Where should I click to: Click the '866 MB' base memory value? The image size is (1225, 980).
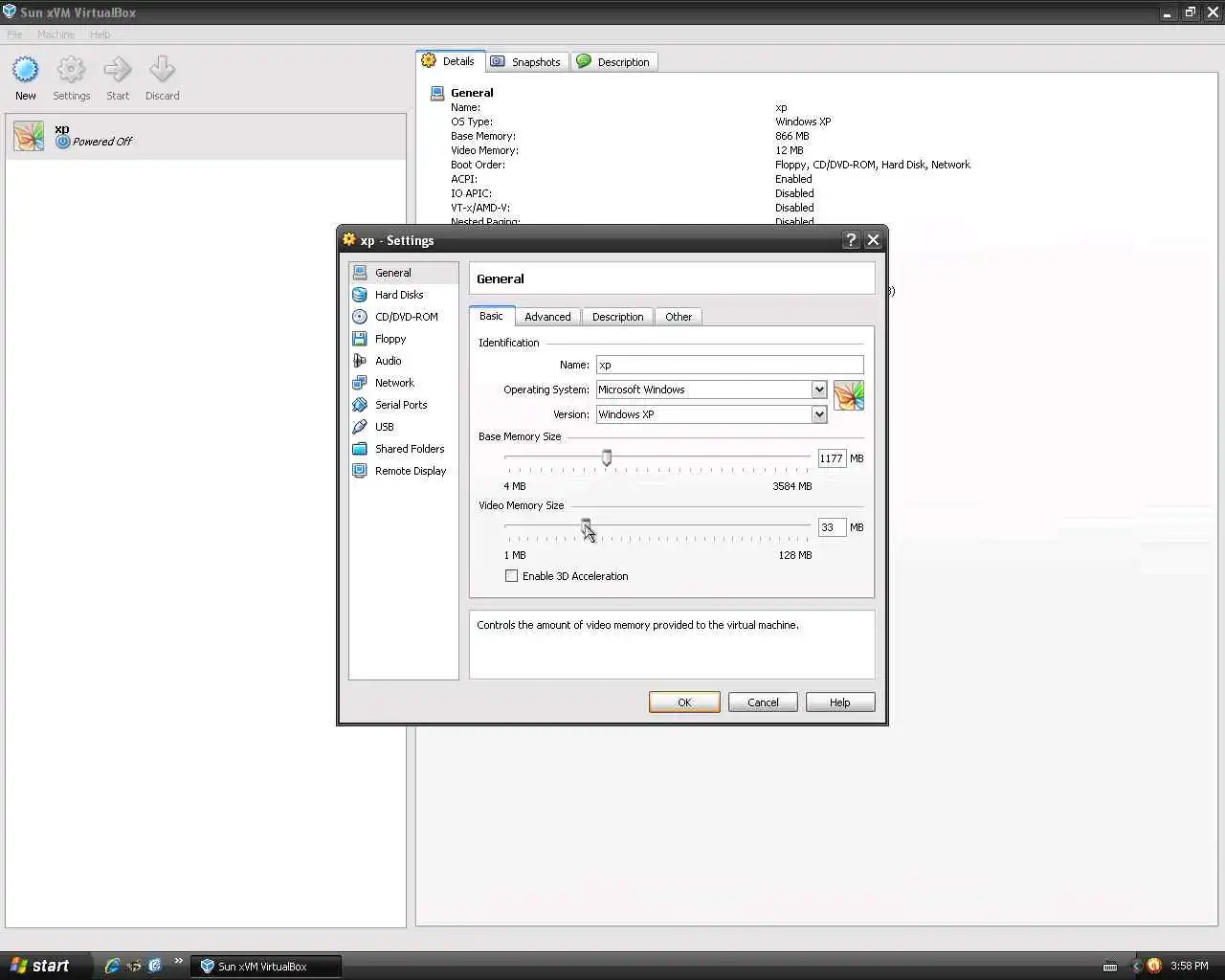click(x=792, y=136)
